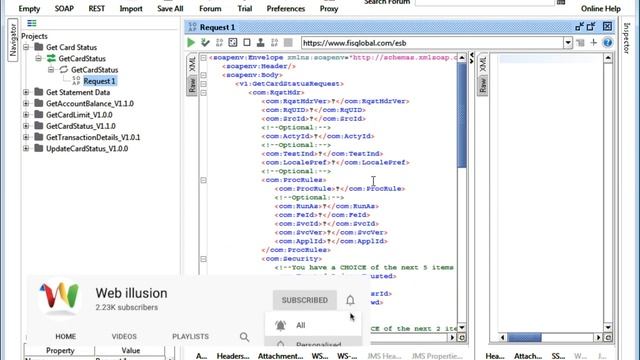Expand the GetAccountBalance_V1.1.0 project
Viewport: 640px width, 360px height.
point(26,104)
